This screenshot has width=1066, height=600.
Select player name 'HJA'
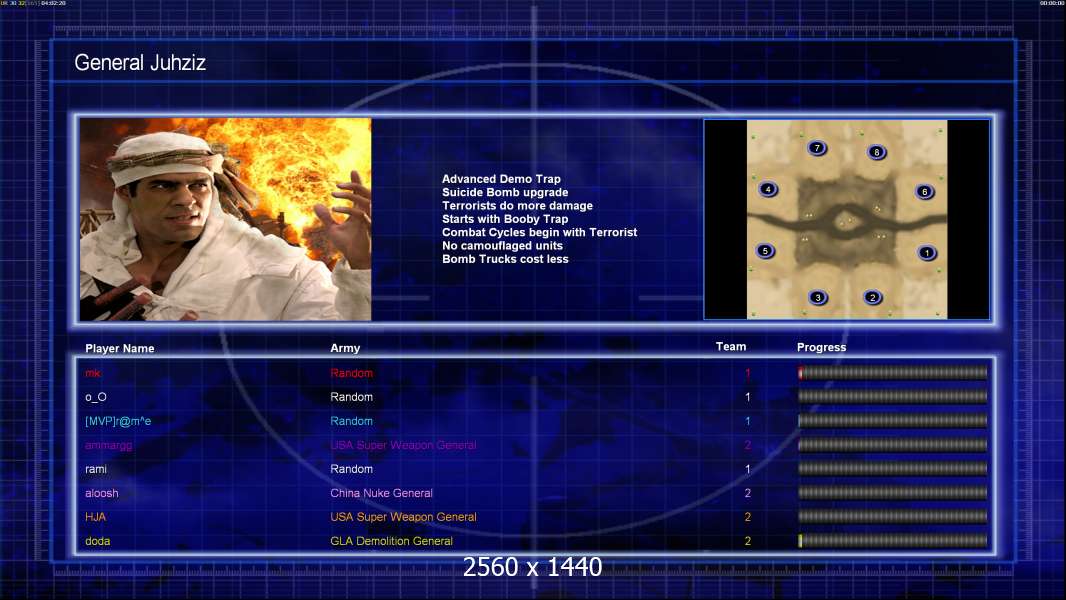[x=95, y=516]
